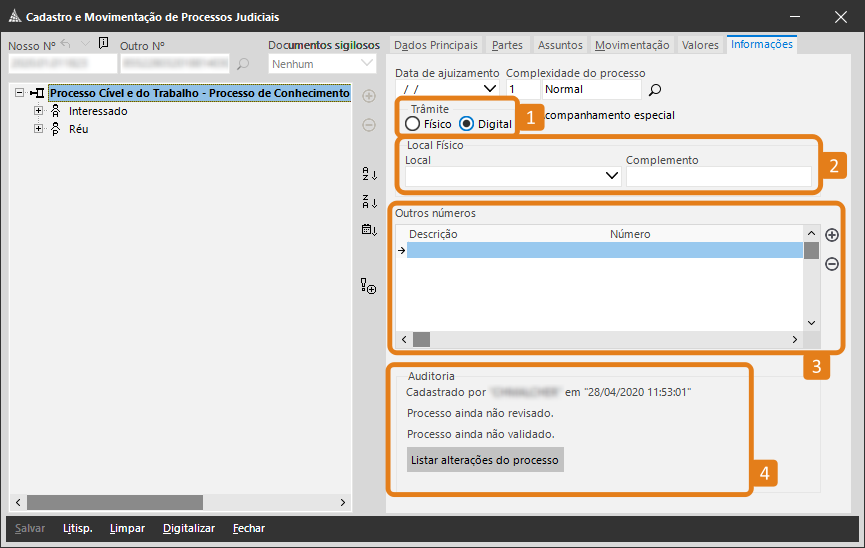Screen dimensions: 865x548
Task: Click the A-Z ascending sort icon
Action: click(x=369, y=174)
